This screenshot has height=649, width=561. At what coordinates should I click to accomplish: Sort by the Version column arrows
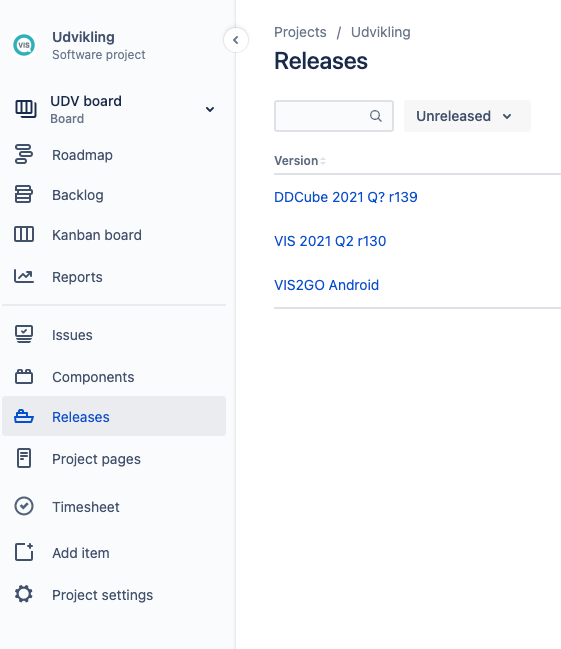[x=323, y=161]
